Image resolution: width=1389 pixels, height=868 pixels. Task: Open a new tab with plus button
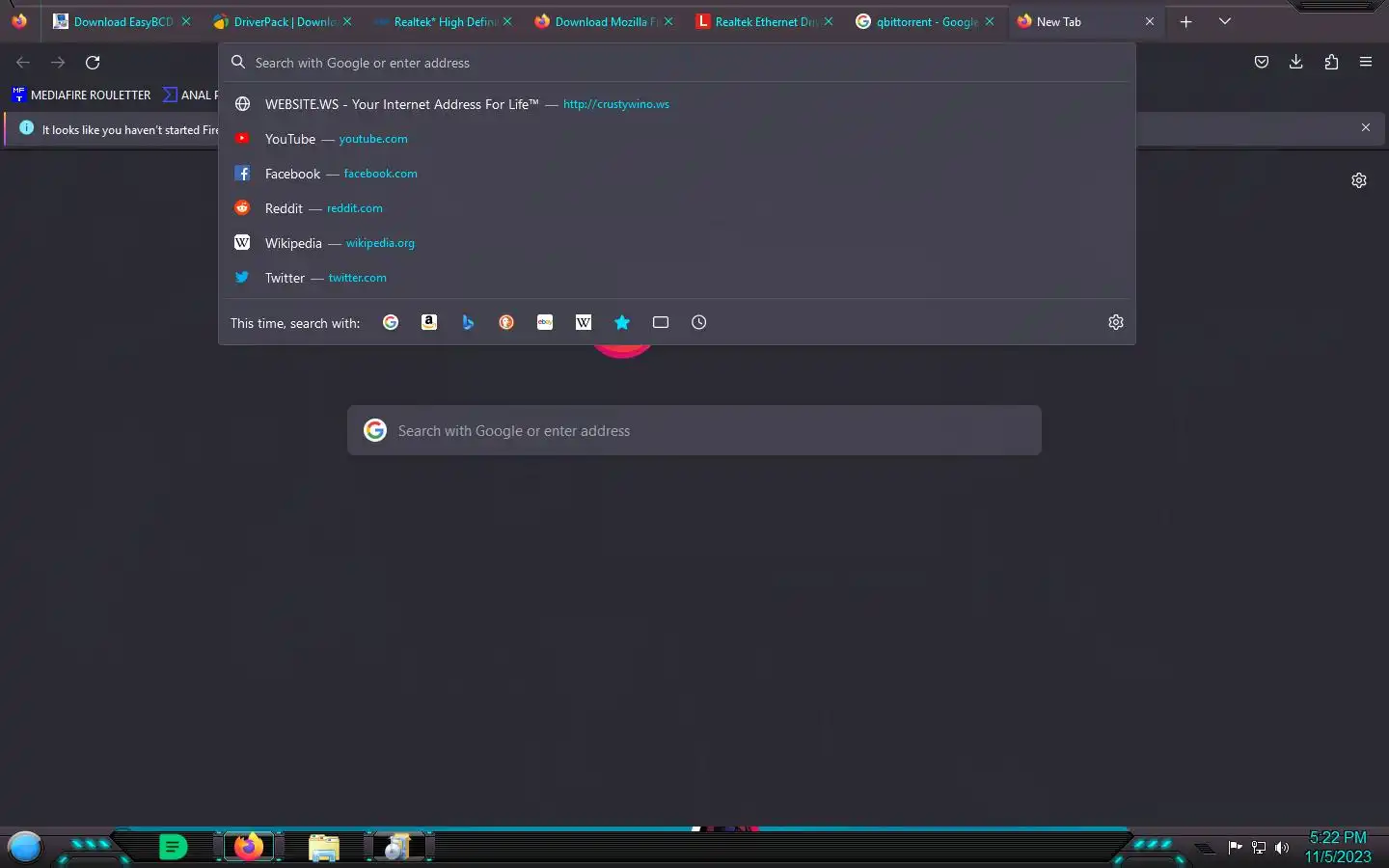[1186, 21]
